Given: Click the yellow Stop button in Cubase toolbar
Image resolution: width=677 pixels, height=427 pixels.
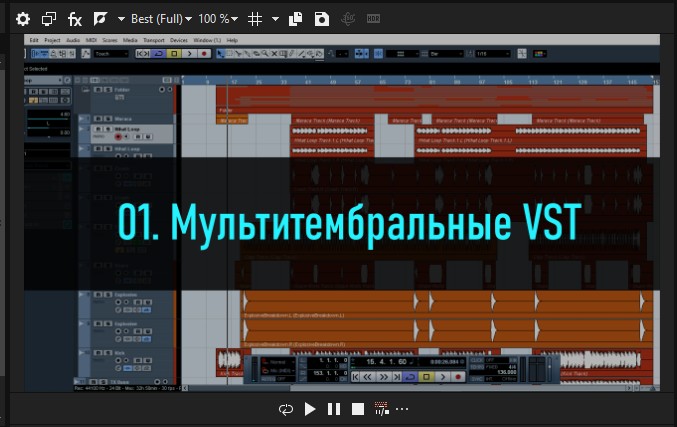Looking at the screenshot, I should pyautogui.click(x=174, y=54).
